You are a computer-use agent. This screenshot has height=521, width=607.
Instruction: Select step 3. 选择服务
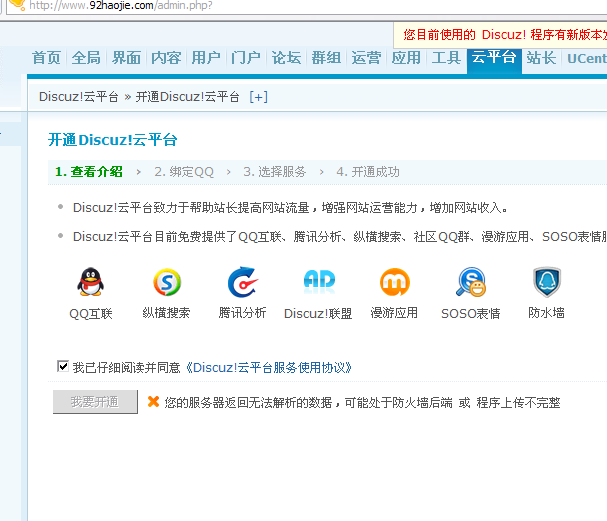click(x=274, y=171)
